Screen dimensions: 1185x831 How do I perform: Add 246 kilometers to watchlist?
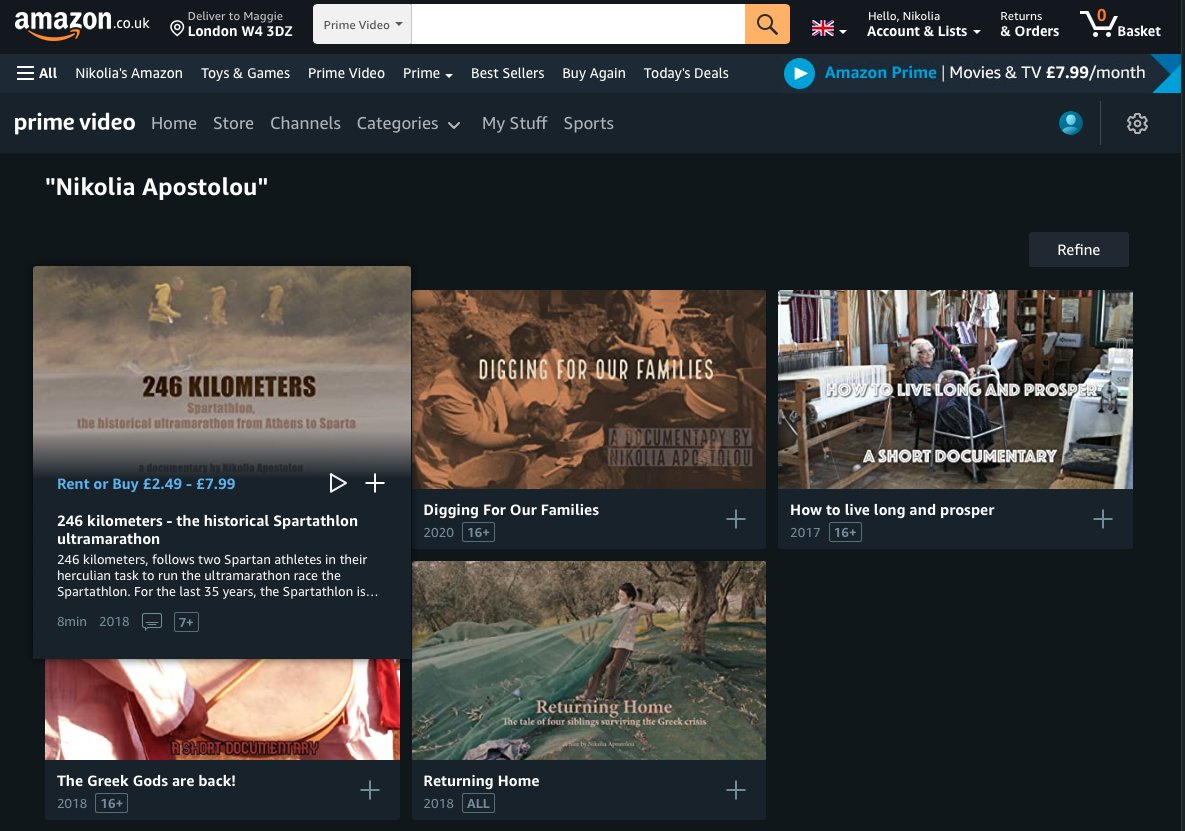(375, 483)
